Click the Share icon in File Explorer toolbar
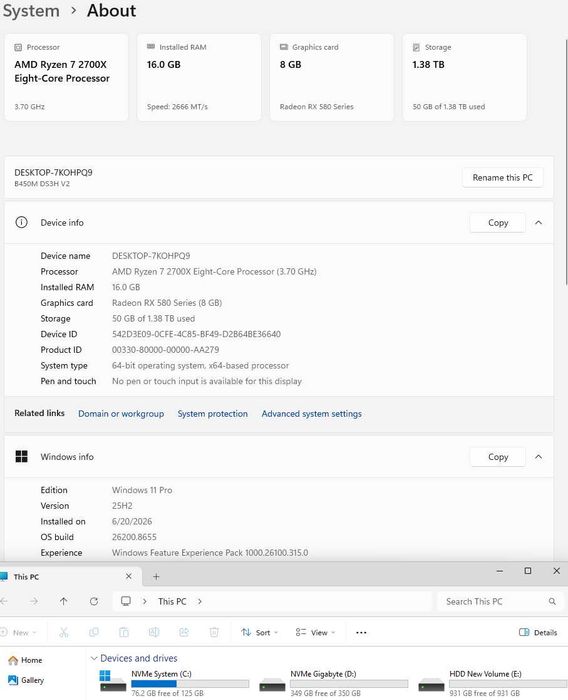This screenshot has height=700, width=568. 184,632
